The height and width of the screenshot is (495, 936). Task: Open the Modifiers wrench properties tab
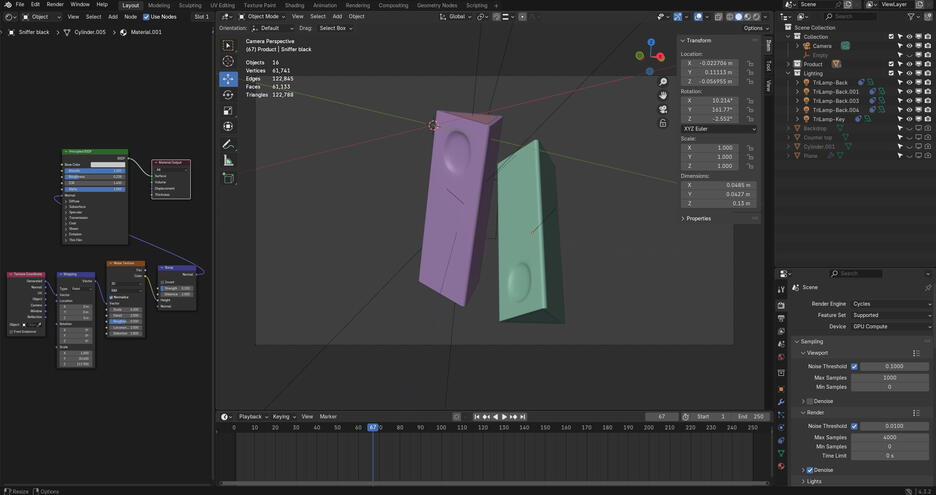(x=781, y=402)
